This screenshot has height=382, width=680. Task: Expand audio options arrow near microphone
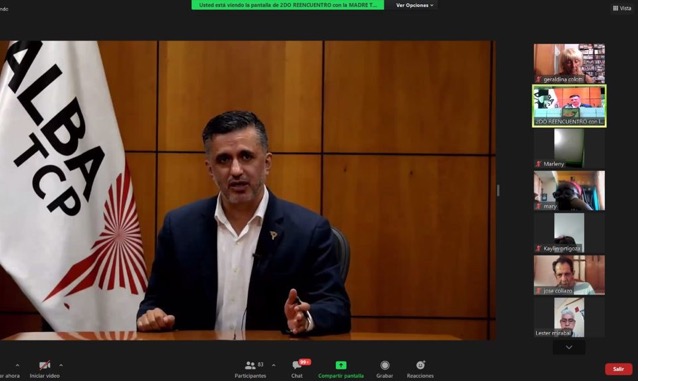tap(17, 365)
